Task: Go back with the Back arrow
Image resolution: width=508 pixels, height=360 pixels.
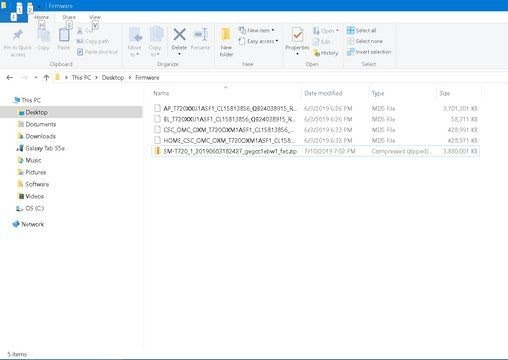Action: click(10, 77)
